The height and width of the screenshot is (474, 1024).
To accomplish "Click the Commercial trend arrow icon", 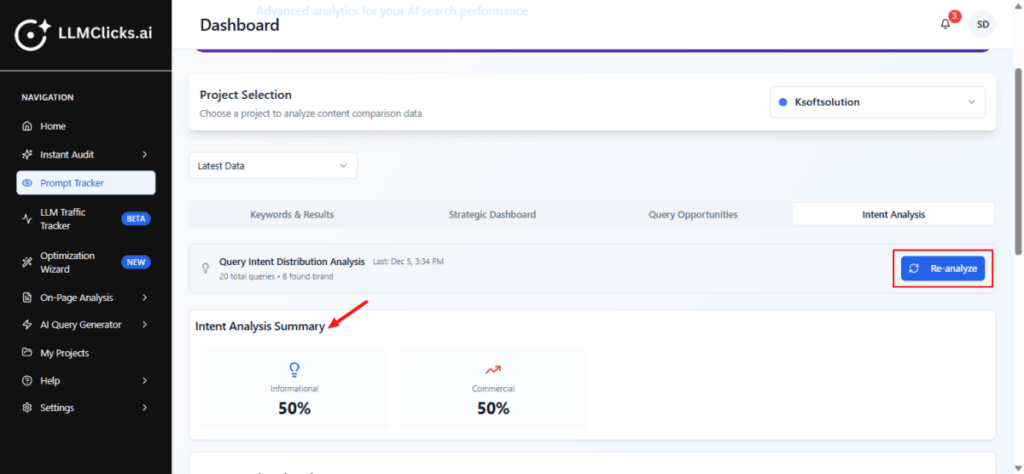I will (x=492, y=370).
